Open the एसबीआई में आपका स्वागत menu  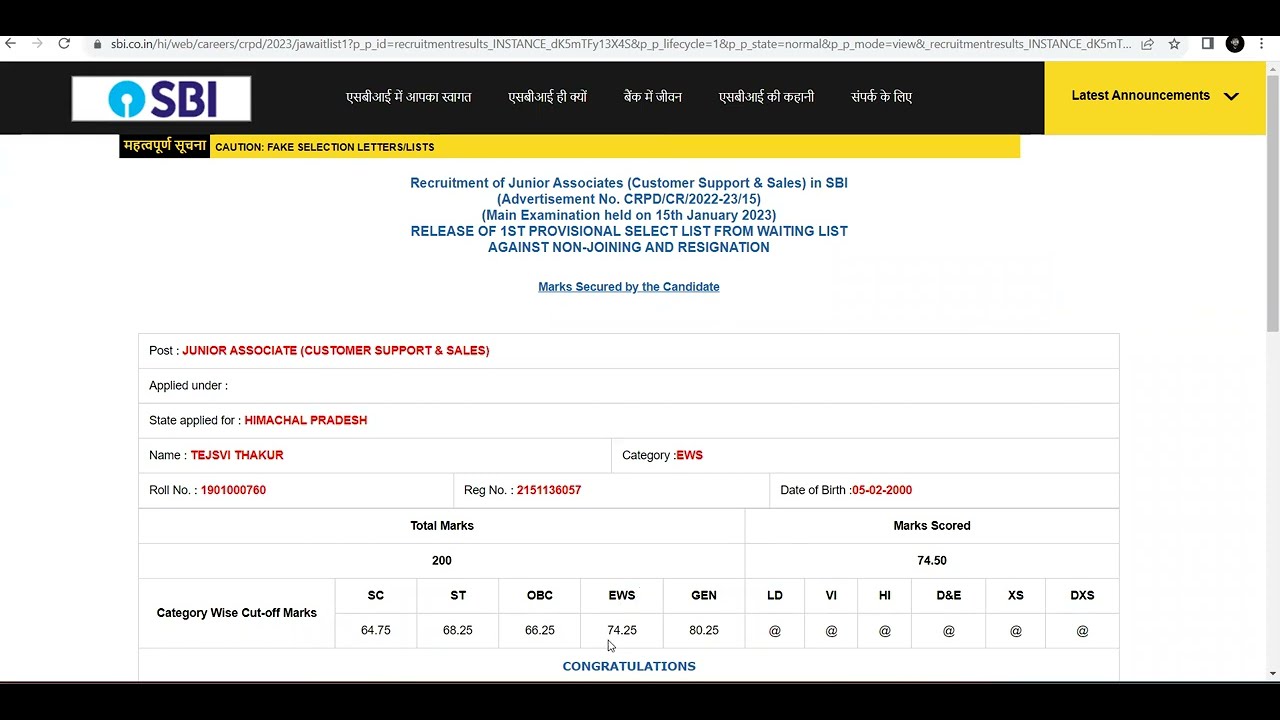click(408, 97)
